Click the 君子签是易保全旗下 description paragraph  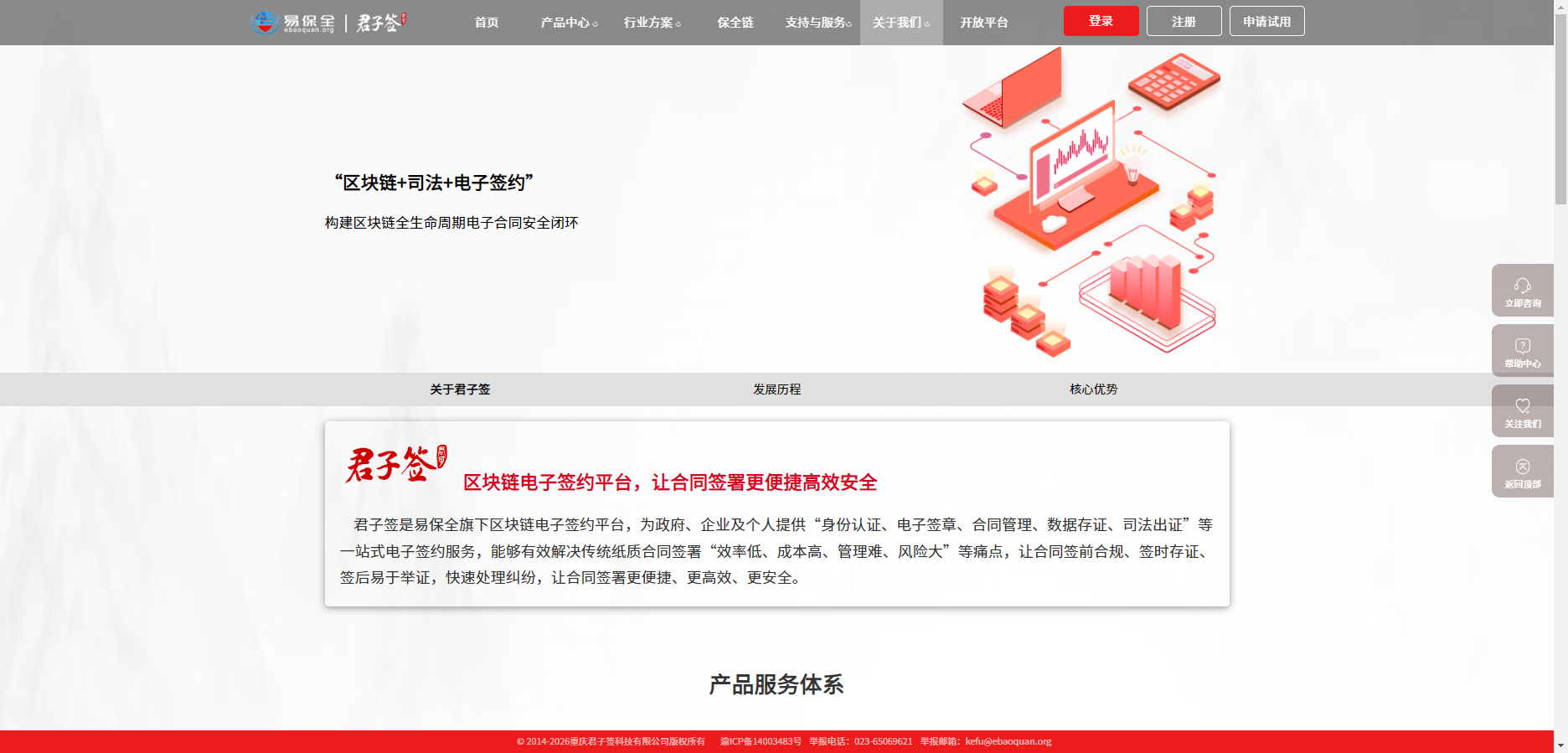pyautogui.click(x=776, y=551)
